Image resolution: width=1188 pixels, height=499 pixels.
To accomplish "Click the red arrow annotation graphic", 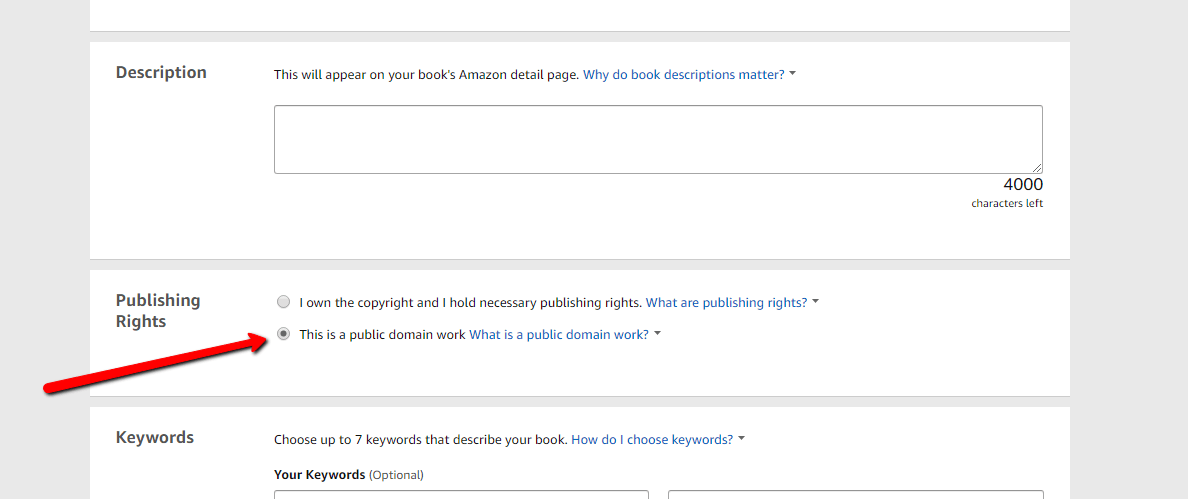I will [156, 364].
